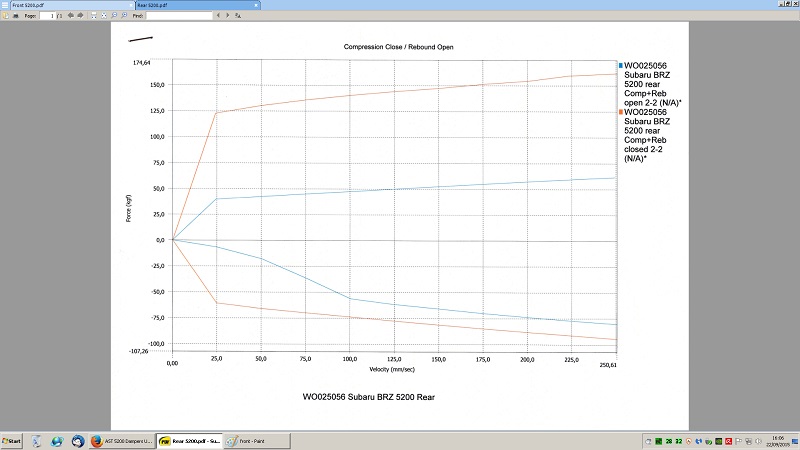The image size is (800, 450).
Task: Click find next arrow
Action: pyautogui.click(x=227, y=16)
